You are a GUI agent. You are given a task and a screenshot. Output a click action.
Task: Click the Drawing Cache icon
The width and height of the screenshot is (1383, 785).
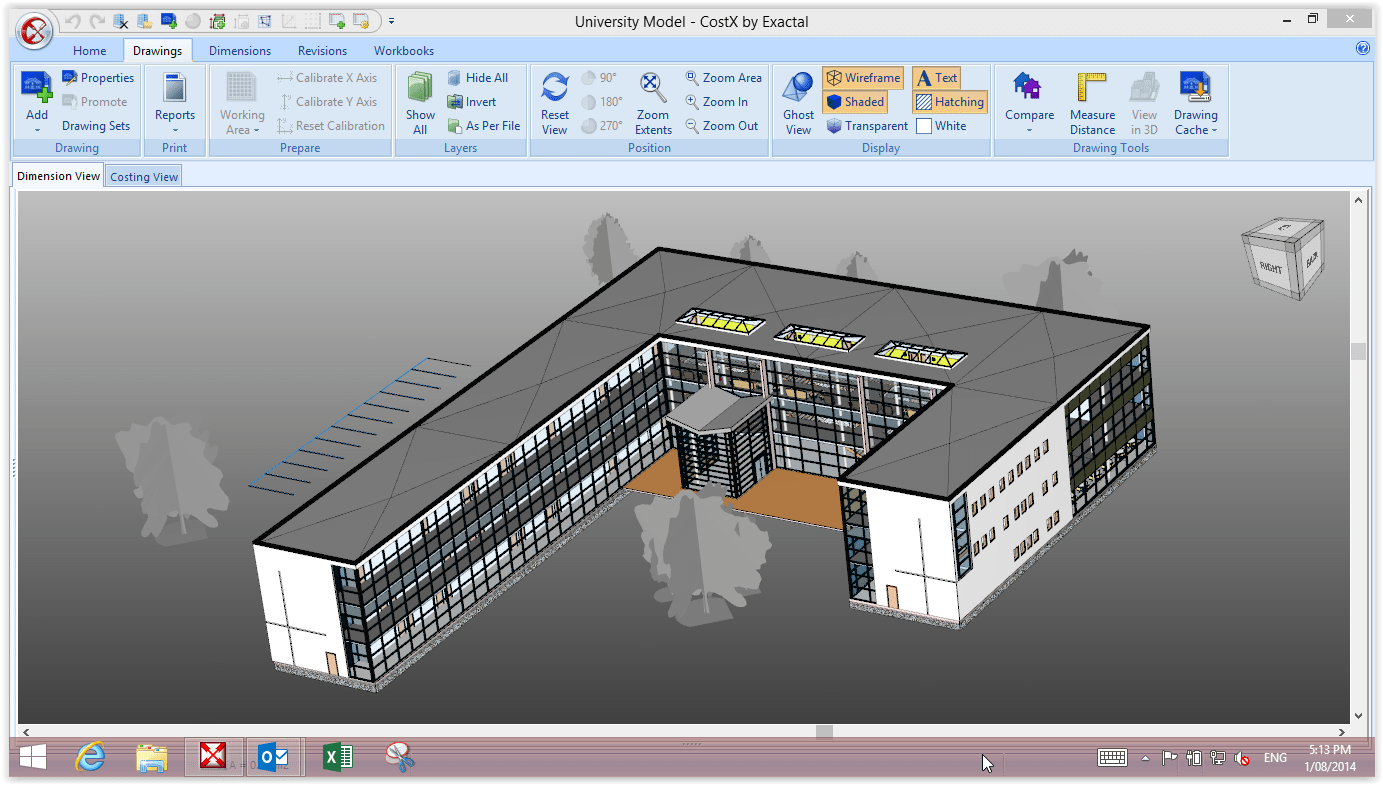1196,87
